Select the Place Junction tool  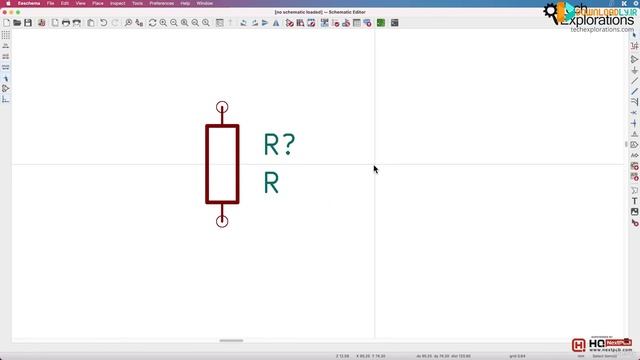pos(634,123)
